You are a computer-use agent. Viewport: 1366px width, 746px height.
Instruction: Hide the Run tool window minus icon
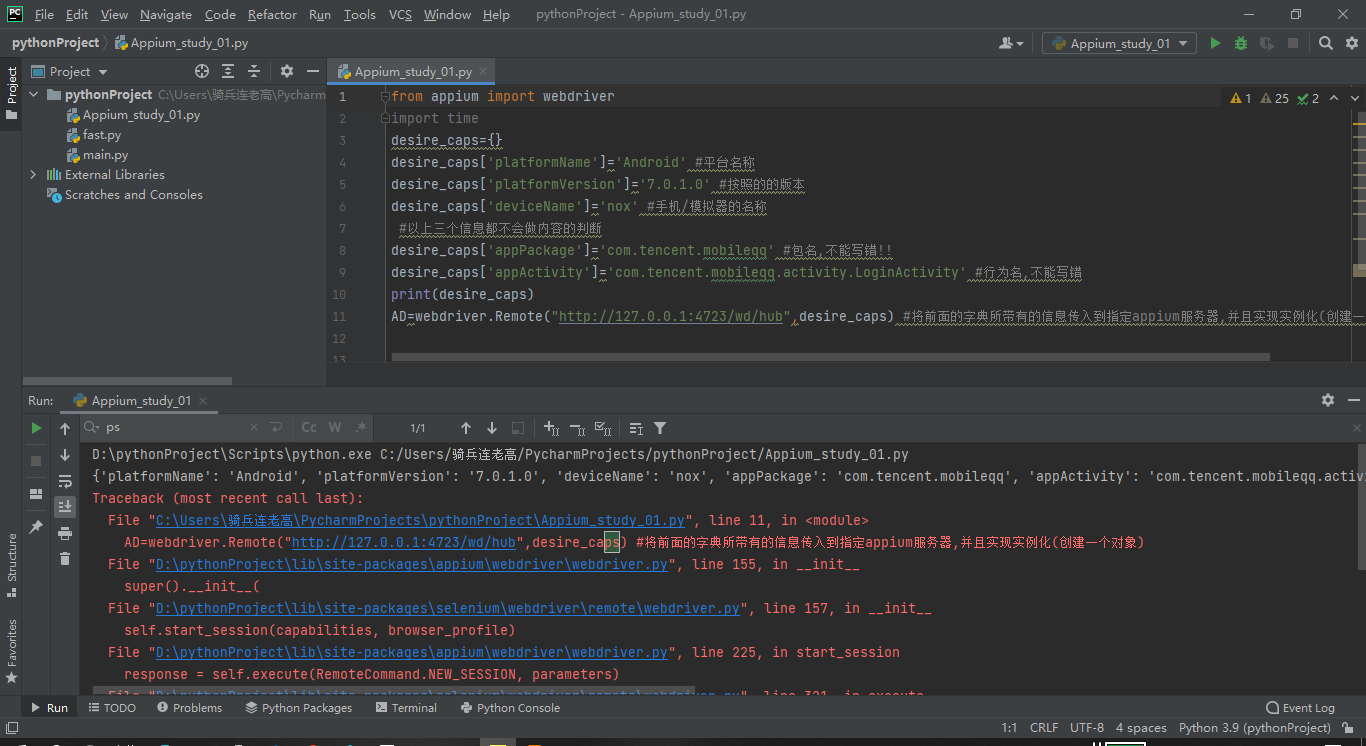[1352, 400]
